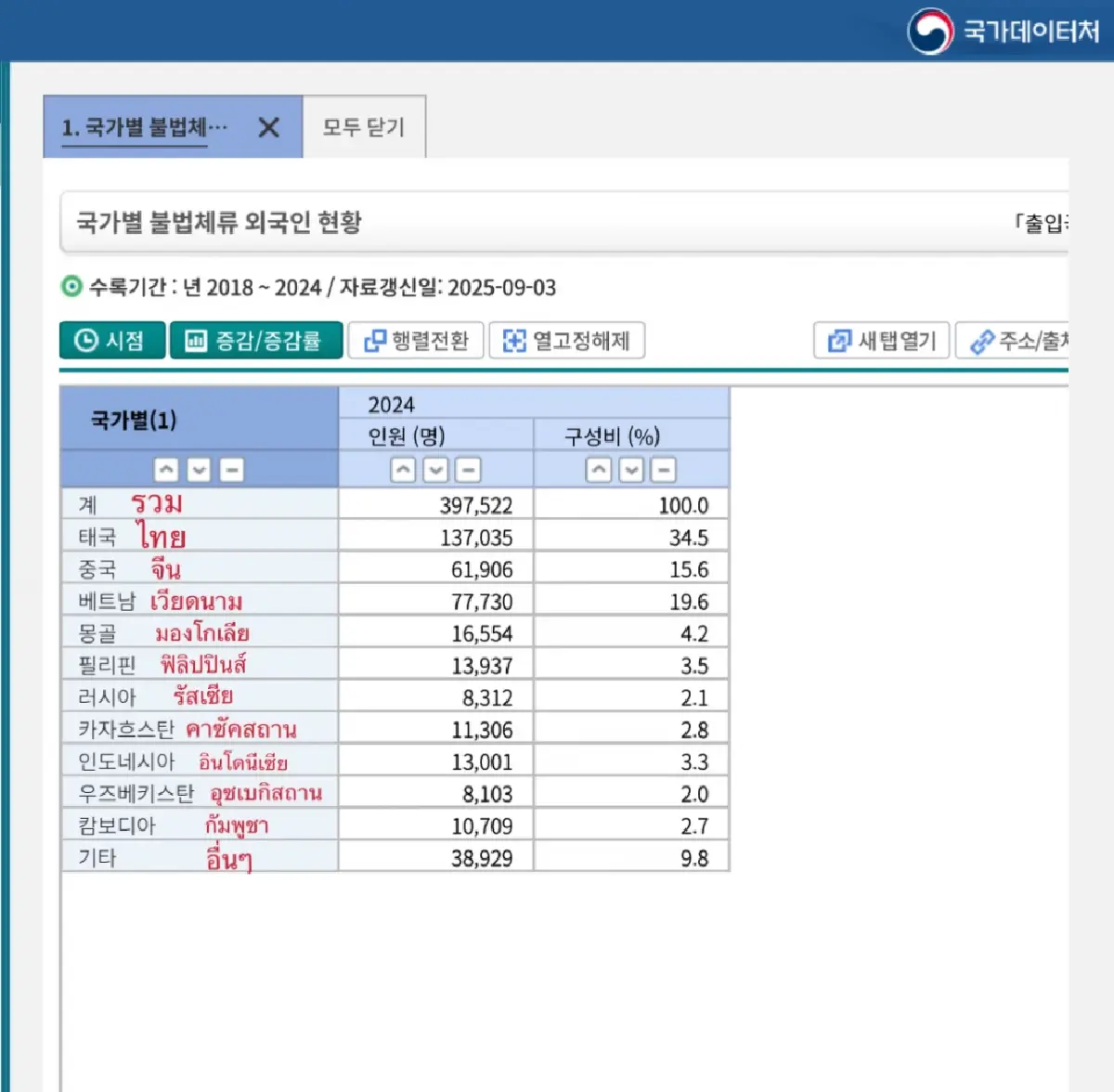Click the 행렬전환 button

tap(416, 340)
